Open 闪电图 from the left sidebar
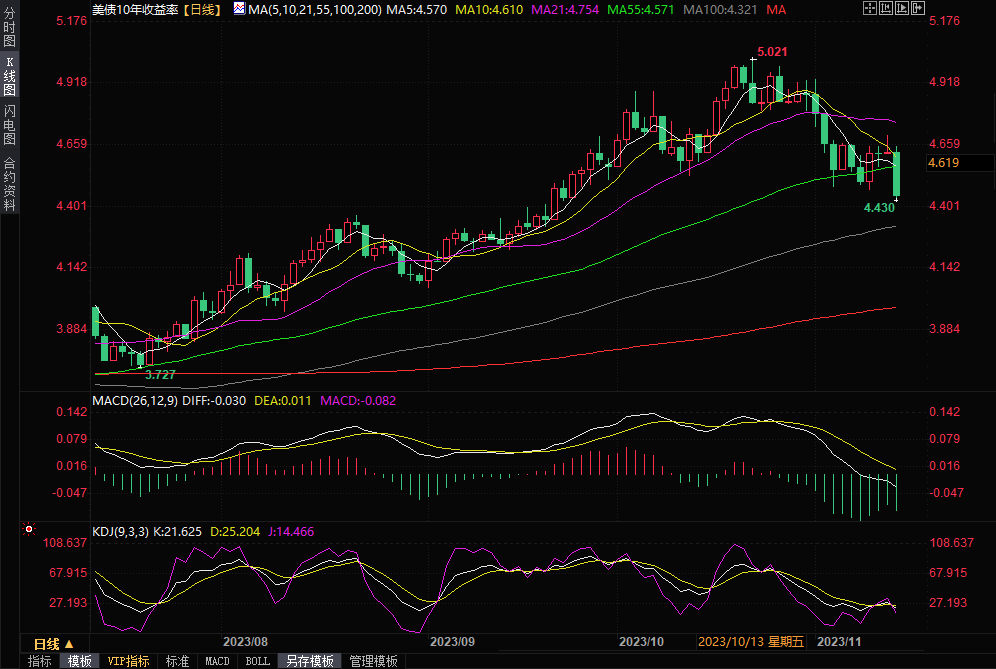996x669 pixels. [9, 124]
